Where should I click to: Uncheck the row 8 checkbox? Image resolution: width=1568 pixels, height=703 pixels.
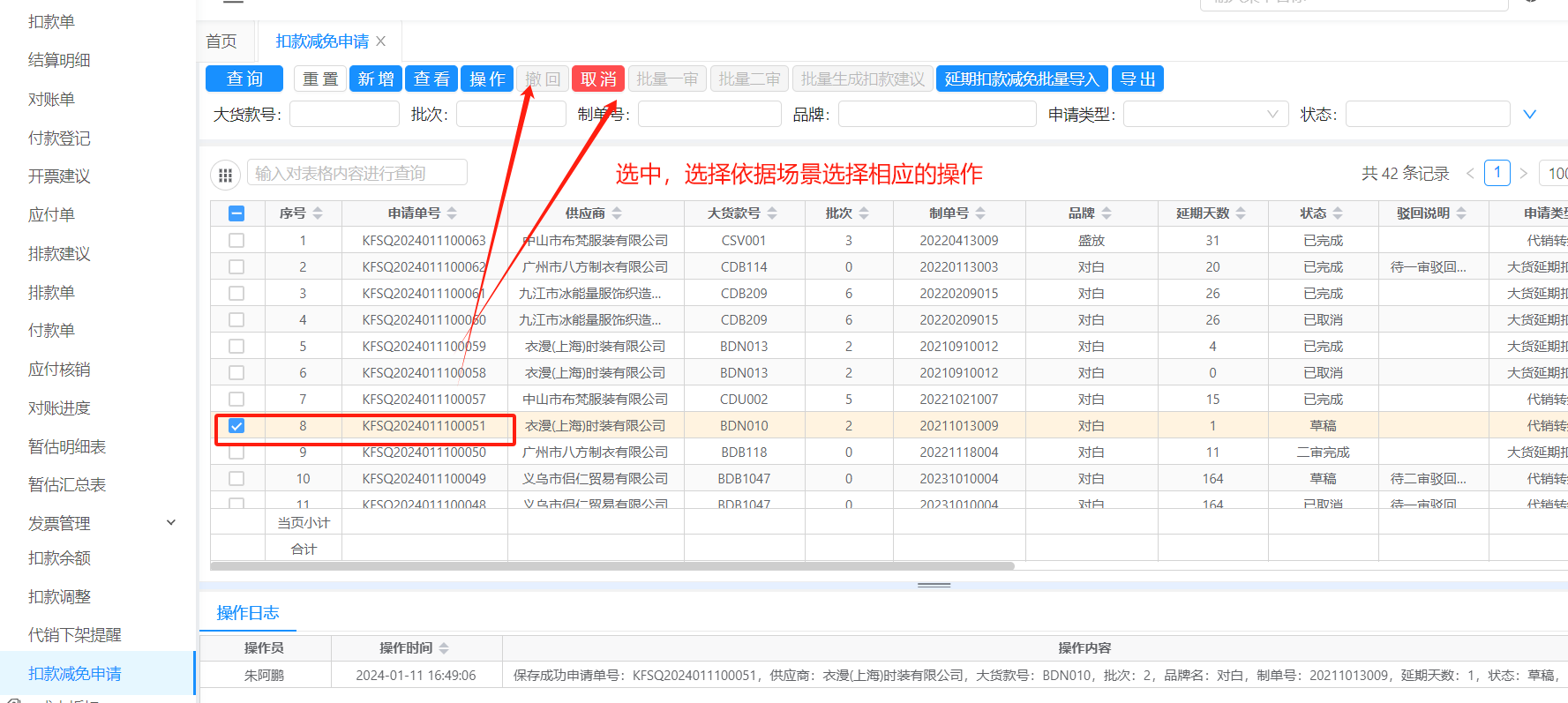(236, 426)
